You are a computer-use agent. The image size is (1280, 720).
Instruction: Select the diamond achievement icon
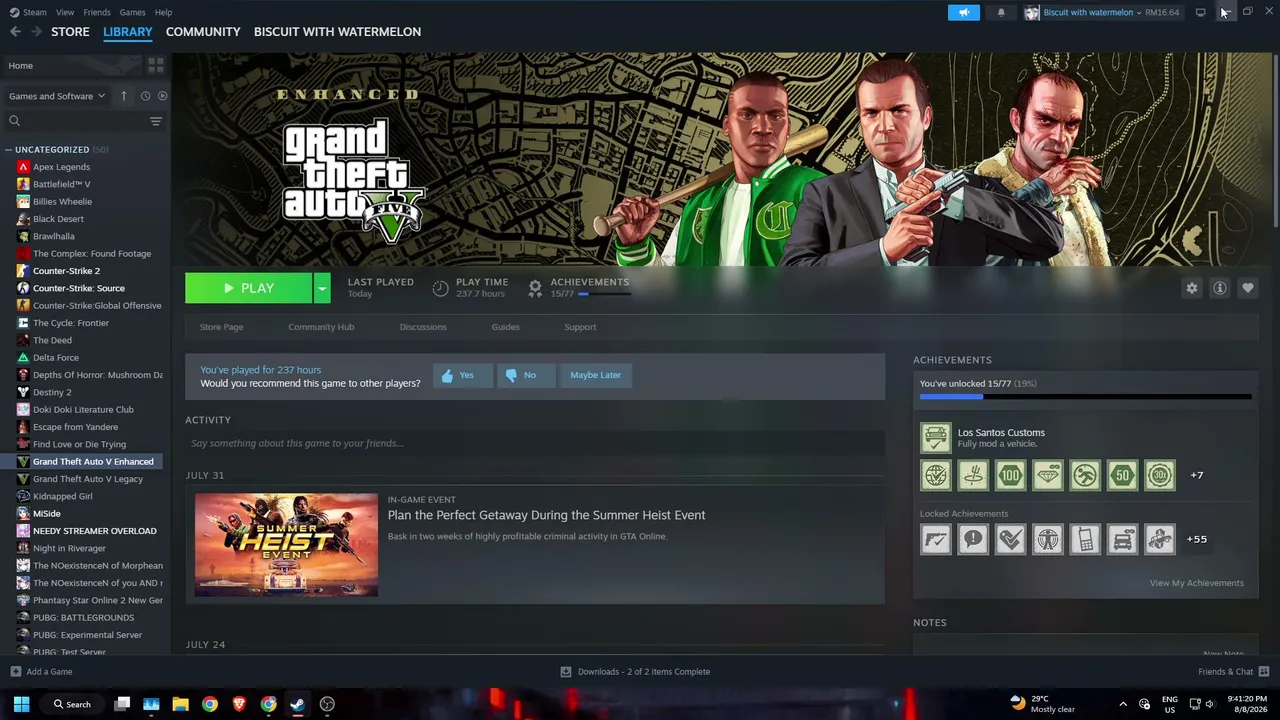coord(1048,475)
